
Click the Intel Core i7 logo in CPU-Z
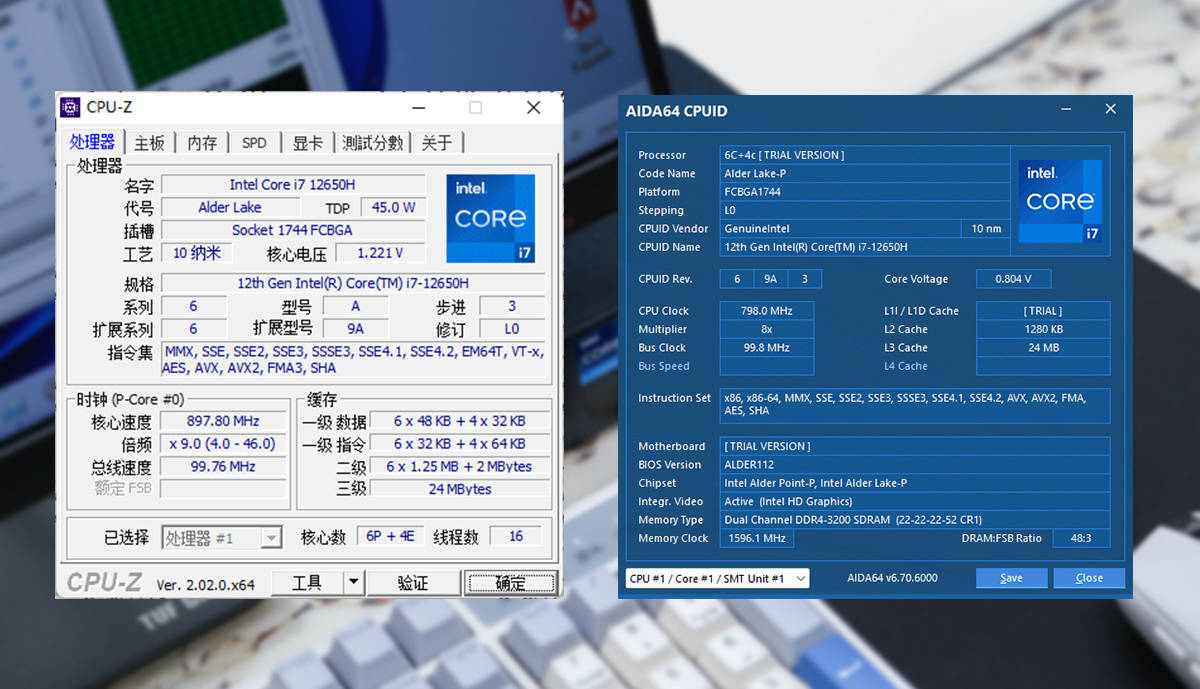[490, 219]
